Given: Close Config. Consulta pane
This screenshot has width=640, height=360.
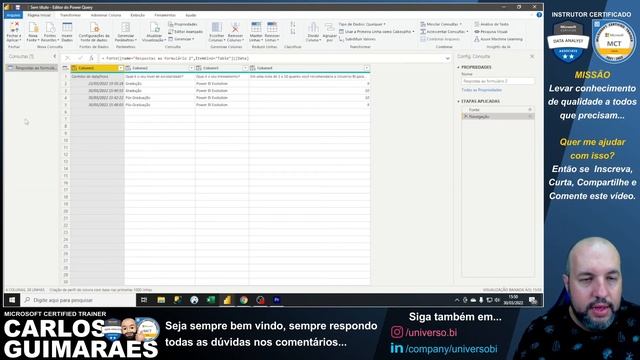Looking at the screenshot, I should (532, 56).
